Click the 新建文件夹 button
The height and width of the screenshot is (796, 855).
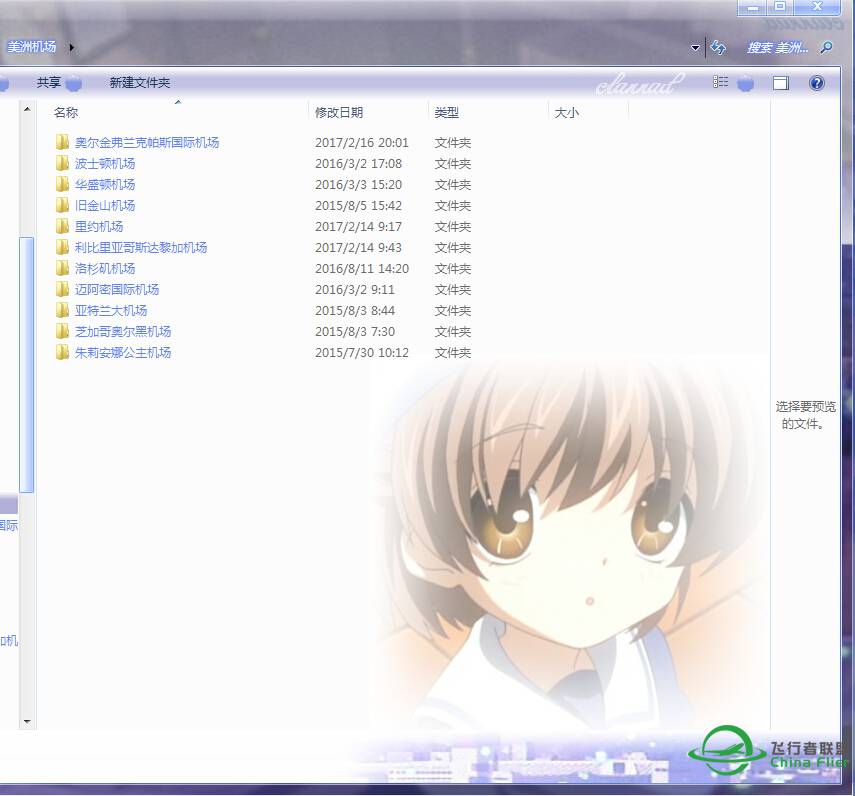pyautogui.click(x=140, y=83)
